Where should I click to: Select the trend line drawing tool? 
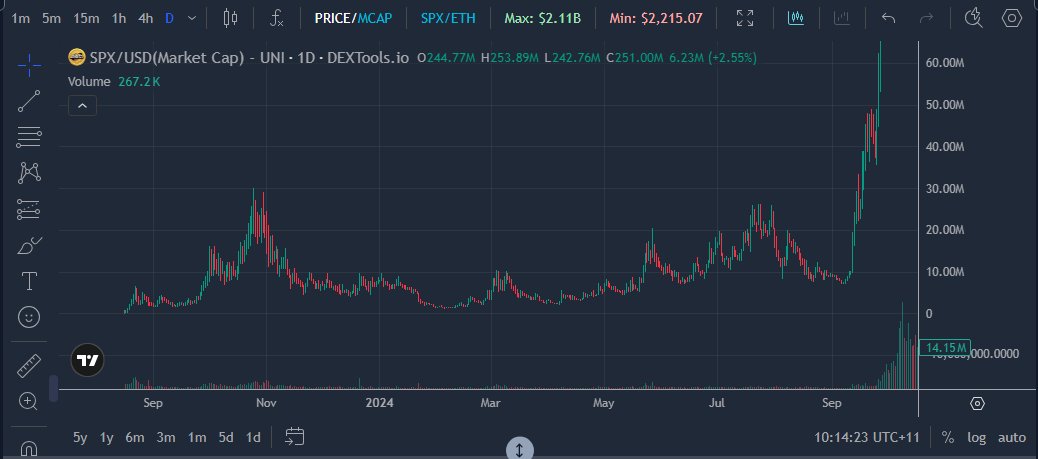click(x=29, y=101)
